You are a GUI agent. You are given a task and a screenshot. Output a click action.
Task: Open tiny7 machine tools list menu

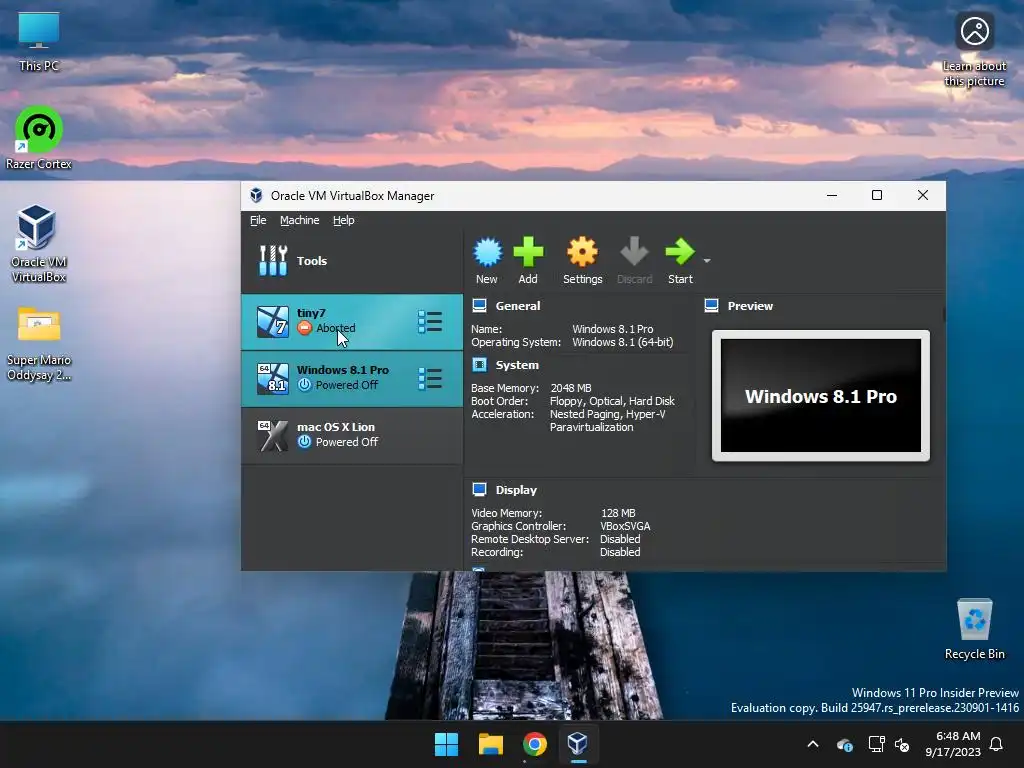click(x=430, y=321)
